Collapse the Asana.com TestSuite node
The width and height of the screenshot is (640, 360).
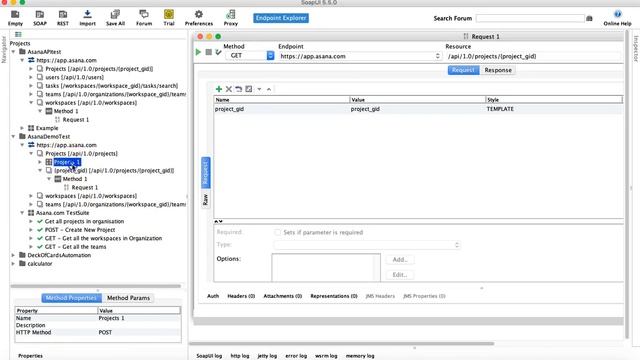[22, 213]
